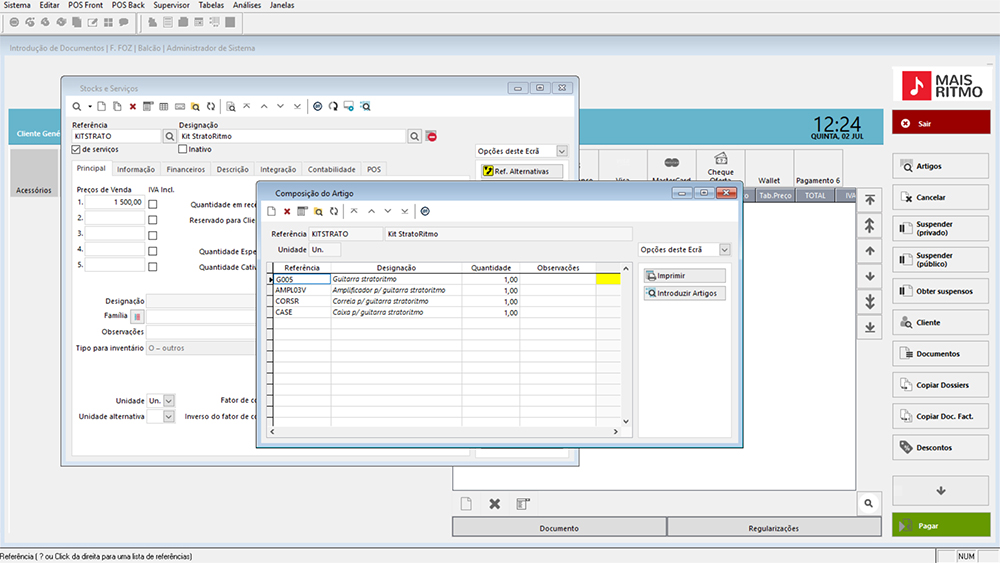Viewport: 1000px width, 563px height.
Task: Click the red Sair button
Action: coord(941,123)
